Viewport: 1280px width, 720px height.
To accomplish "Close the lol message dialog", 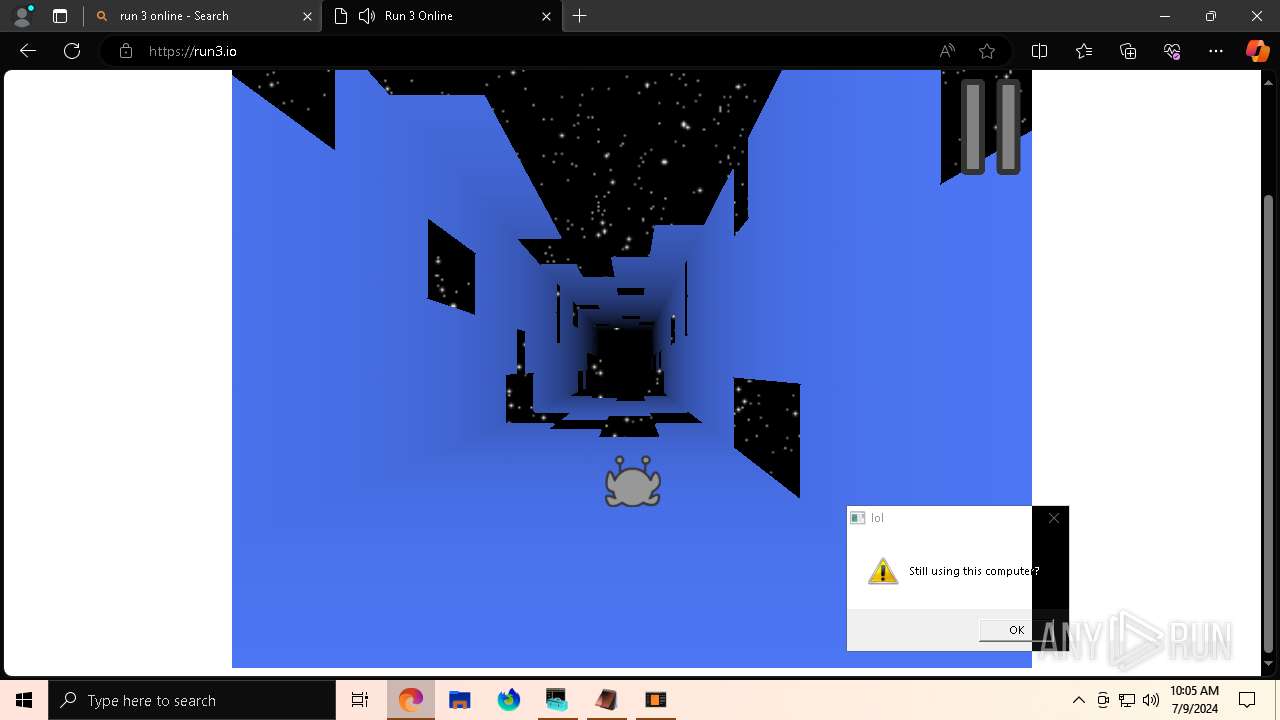I will (1053, 518).
